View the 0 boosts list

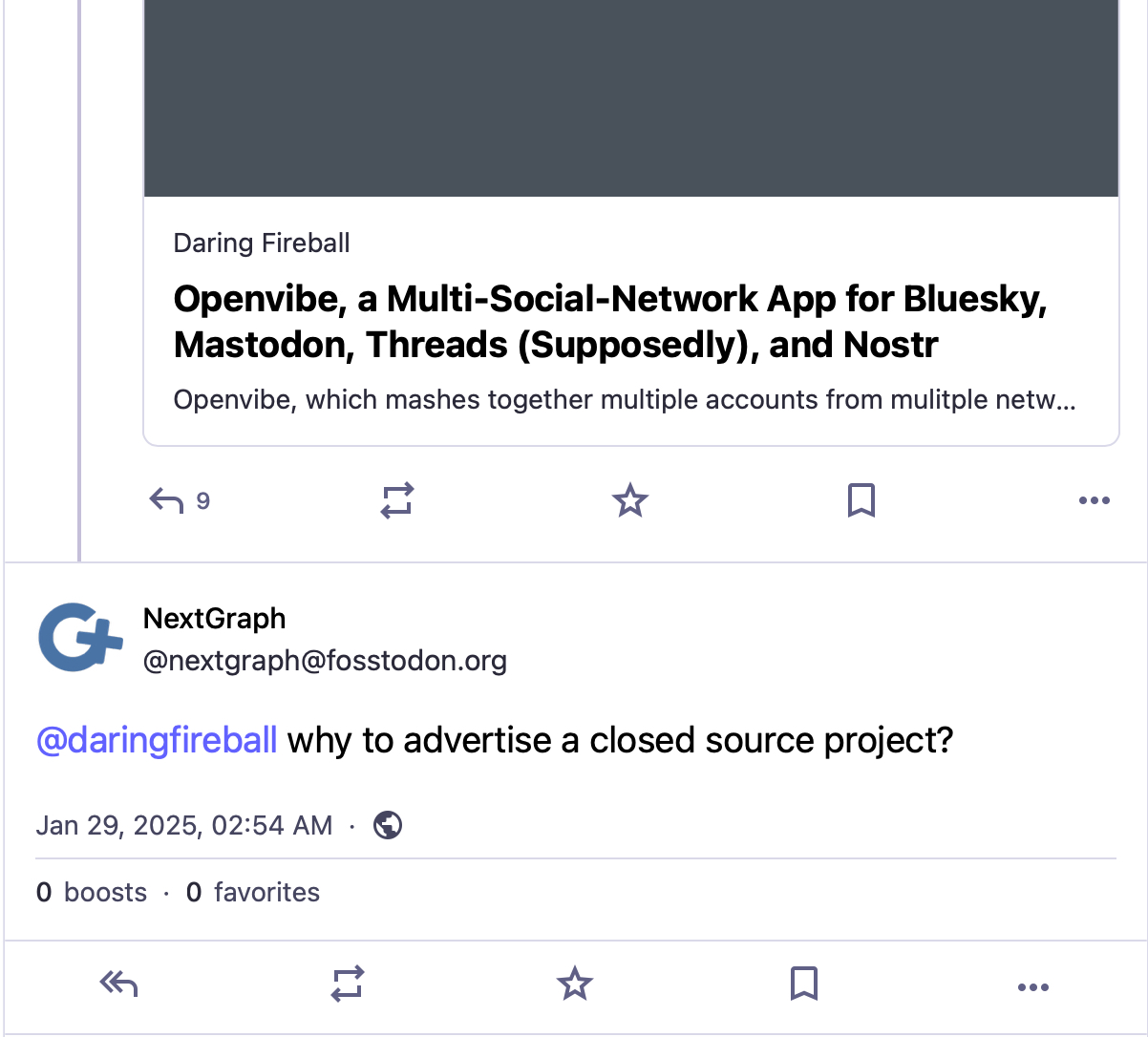92,892
